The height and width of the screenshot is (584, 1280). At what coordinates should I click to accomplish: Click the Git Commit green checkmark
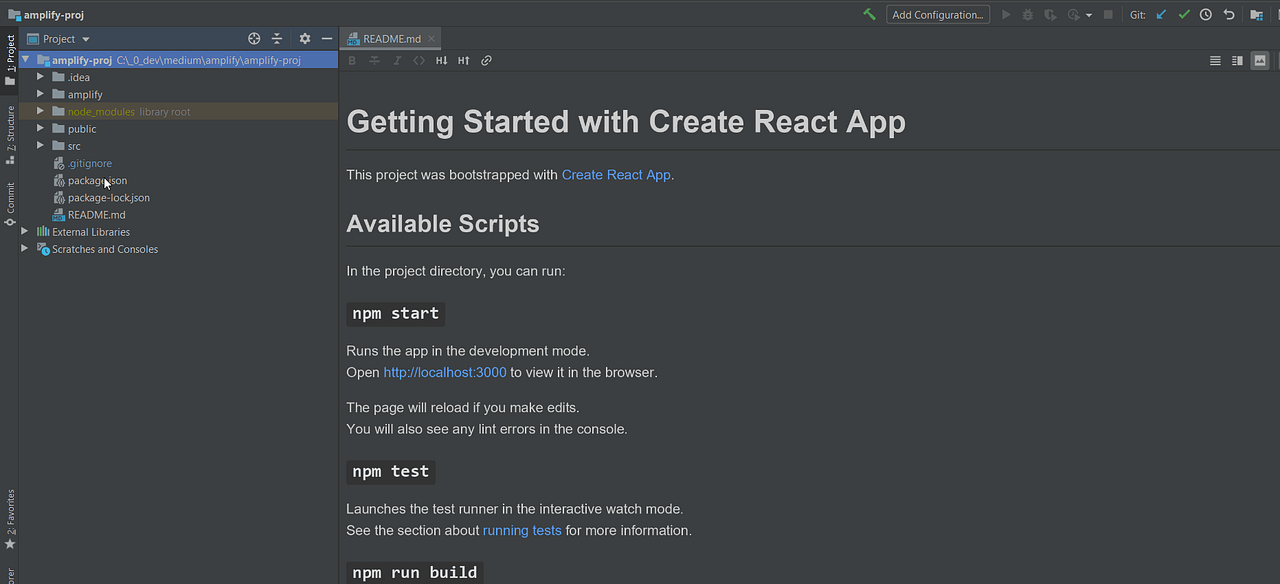tap(1184, 15)
